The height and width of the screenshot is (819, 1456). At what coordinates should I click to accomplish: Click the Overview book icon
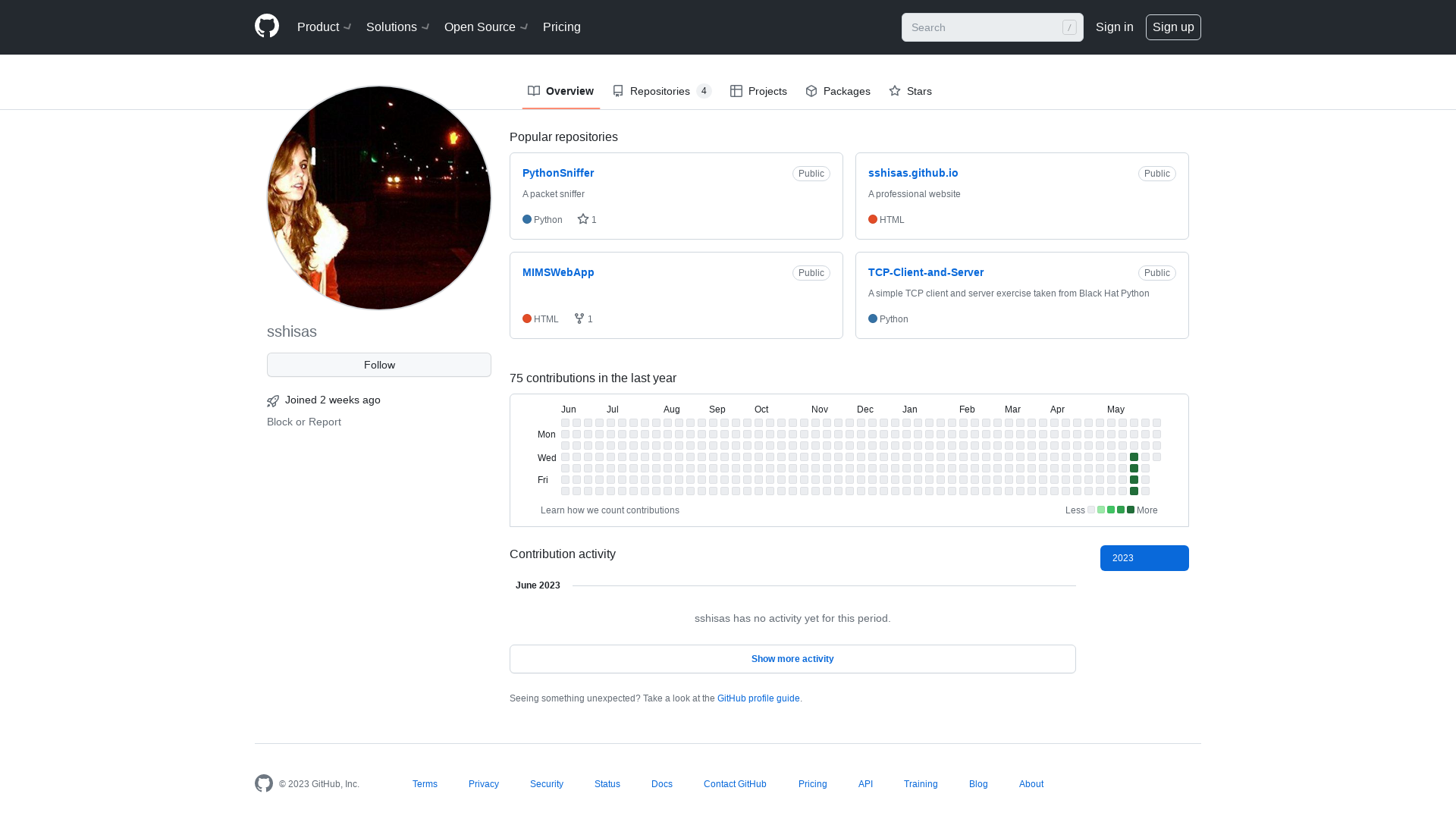pos(533,91)
